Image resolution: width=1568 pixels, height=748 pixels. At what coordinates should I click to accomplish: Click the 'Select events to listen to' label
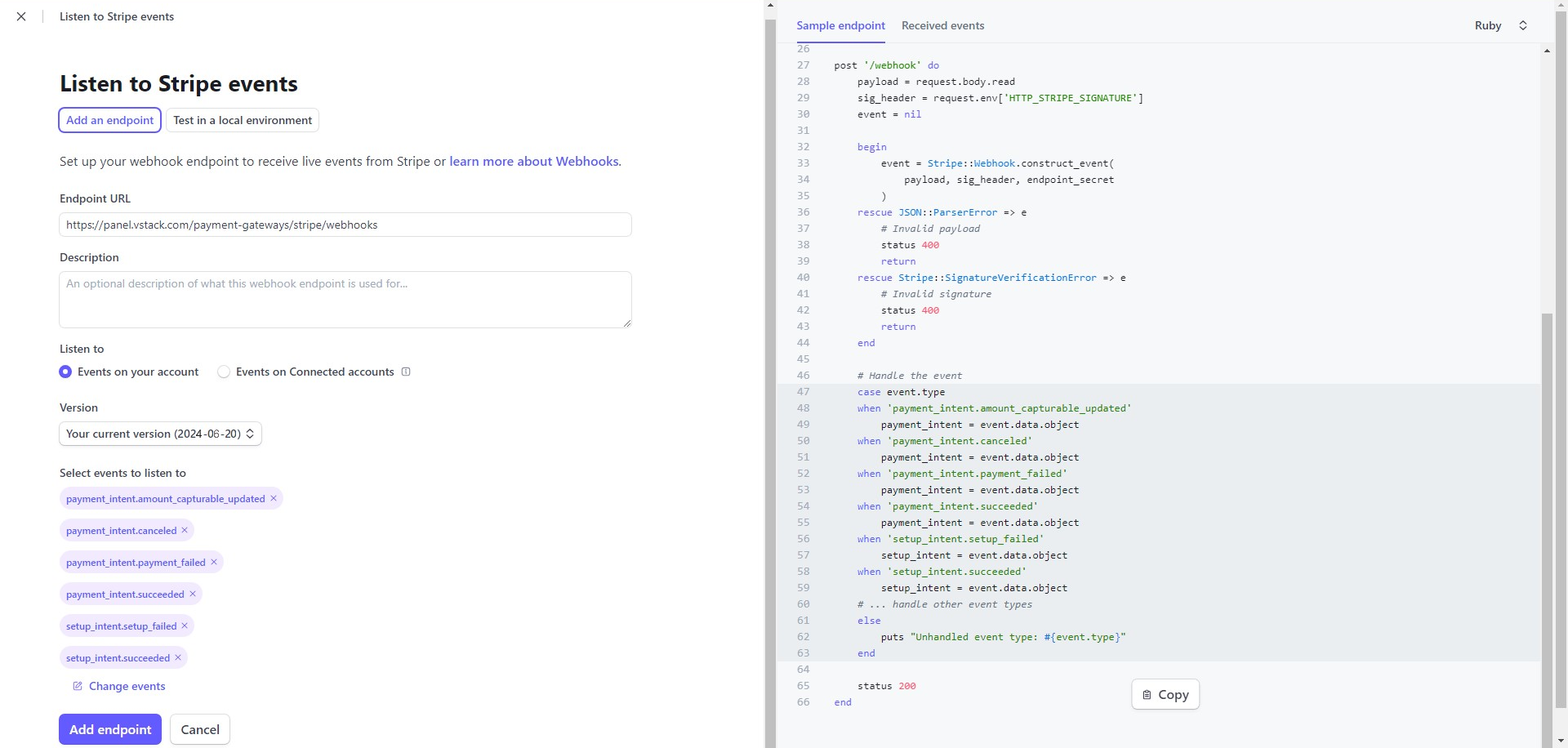click(122, 473)
